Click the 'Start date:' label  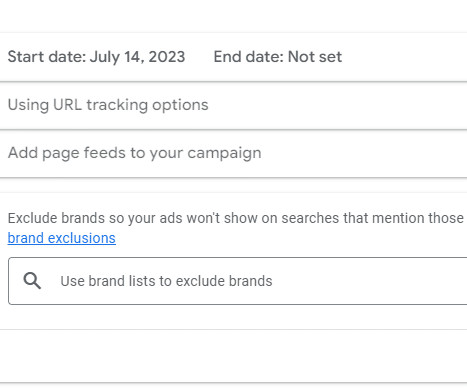[x=47, y=57]
